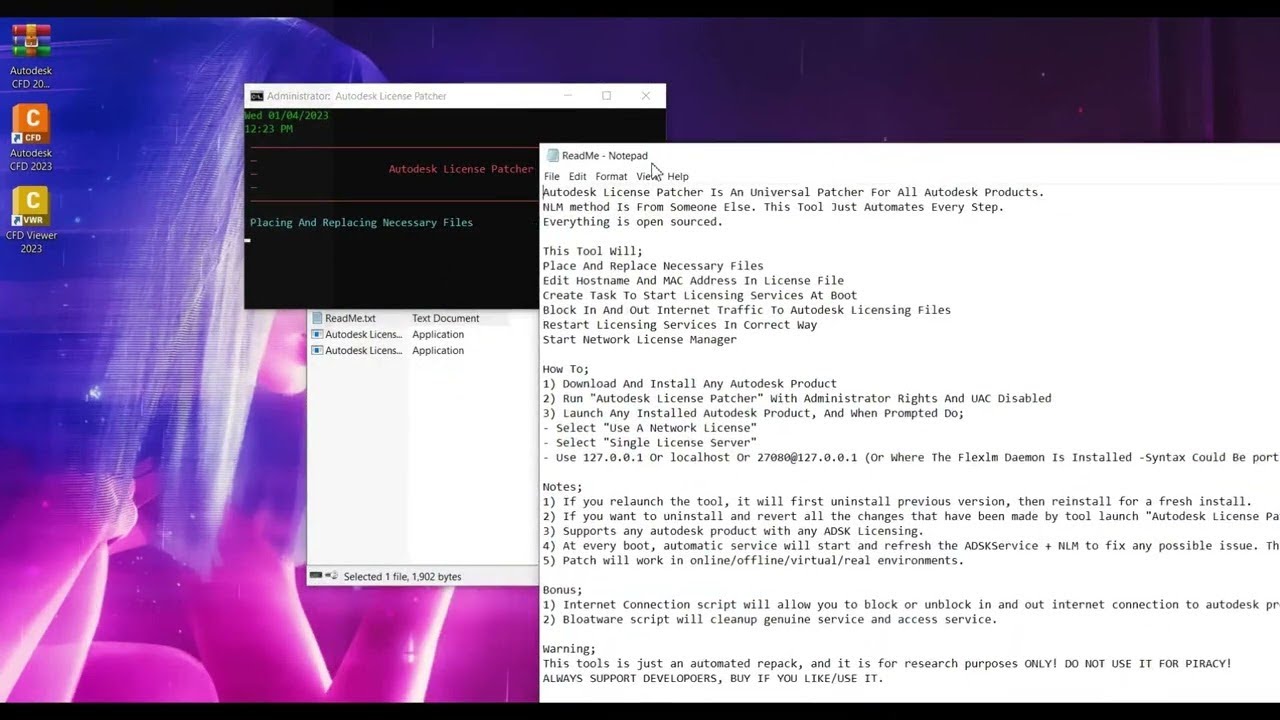This screenshot has height=720, width=1280.
Task: Open the Edit menu in Notepad
Action: (577, 176)
